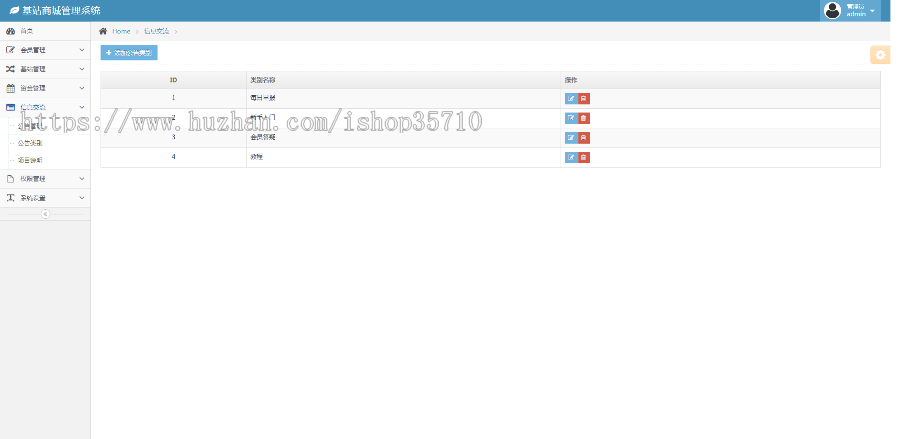Open the admin user dropdown arrow

pos(872,11)
